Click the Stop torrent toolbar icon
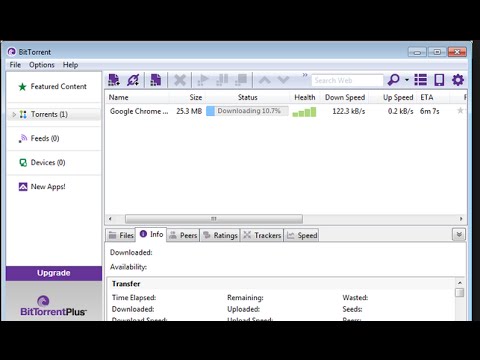 click(x=241, y=80)
